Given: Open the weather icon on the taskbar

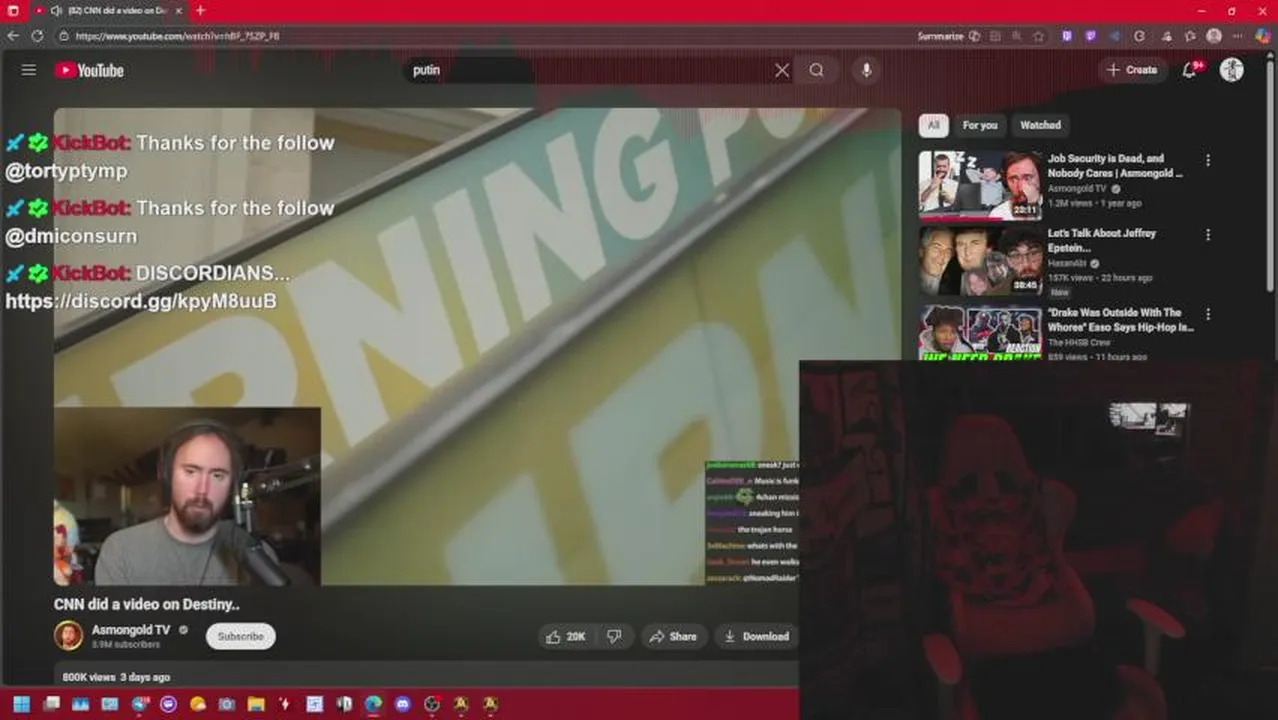Looking at the screenshot, I should coord(198,704).
